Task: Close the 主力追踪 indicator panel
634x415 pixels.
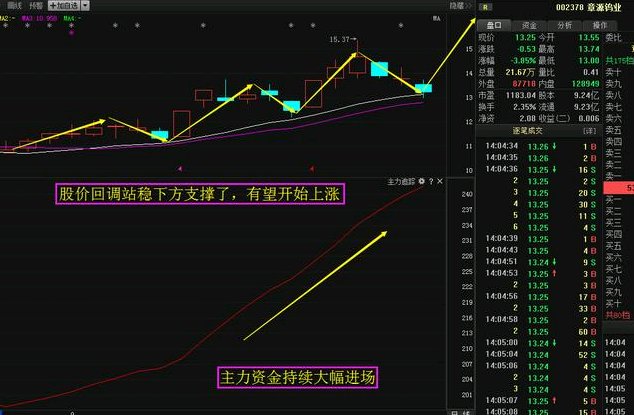Action: pyautogui.click(x=440, y=181)
